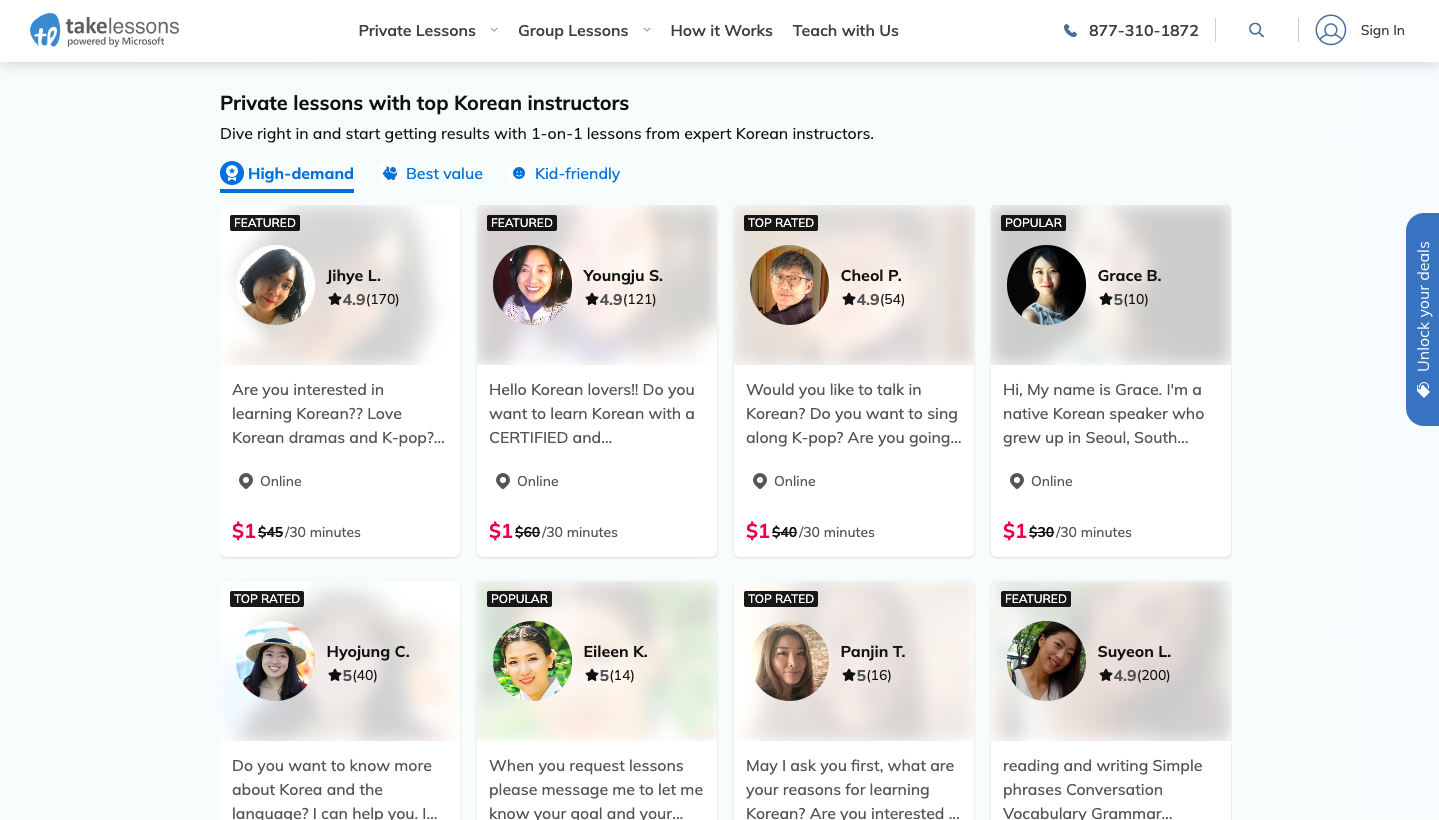
Task: Click the Best value piggy icon
Action: (x=390, y=174)
